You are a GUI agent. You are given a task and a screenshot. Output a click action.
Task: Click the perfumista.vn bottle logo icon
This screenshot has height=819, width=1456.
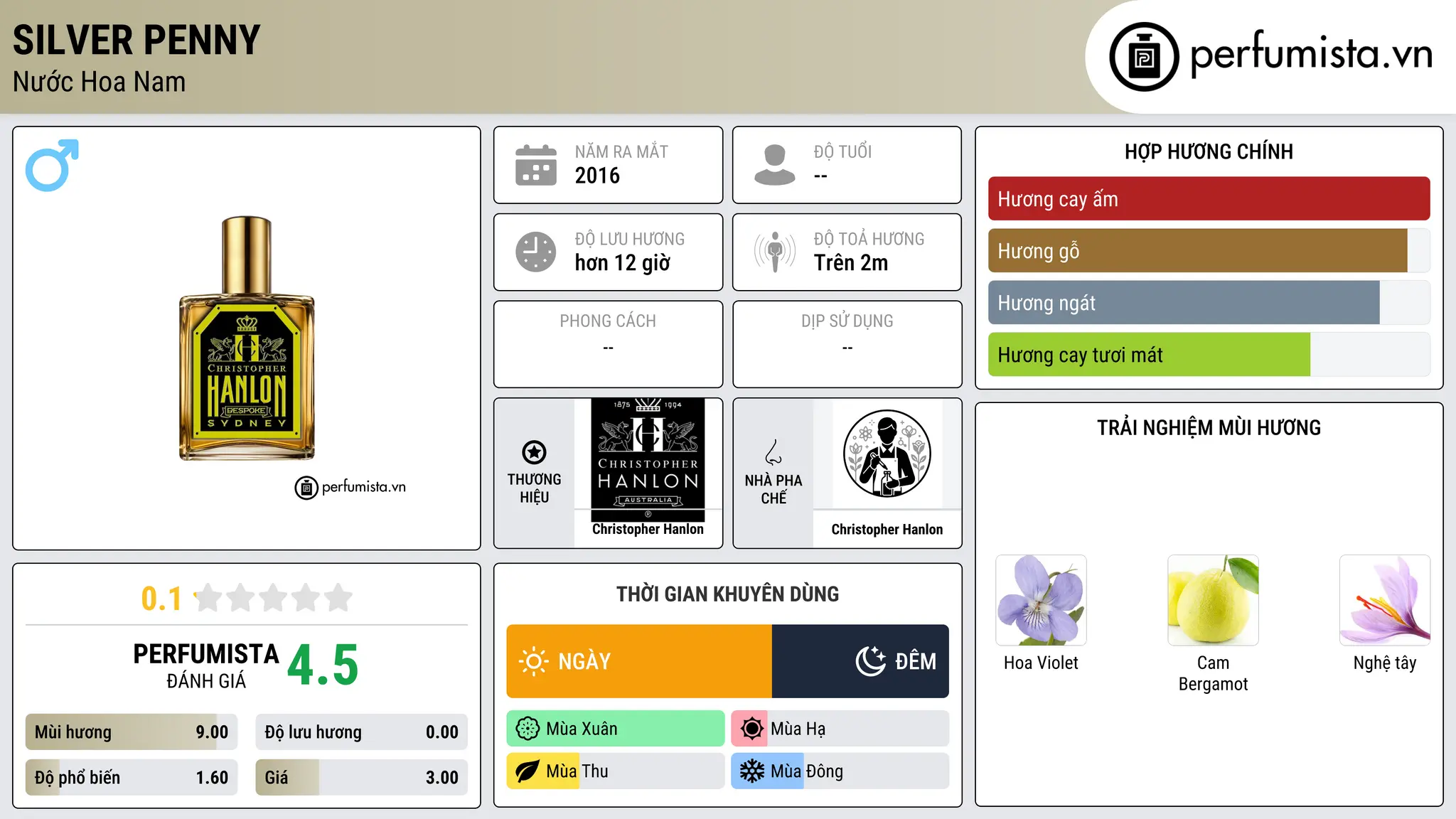1144,57
